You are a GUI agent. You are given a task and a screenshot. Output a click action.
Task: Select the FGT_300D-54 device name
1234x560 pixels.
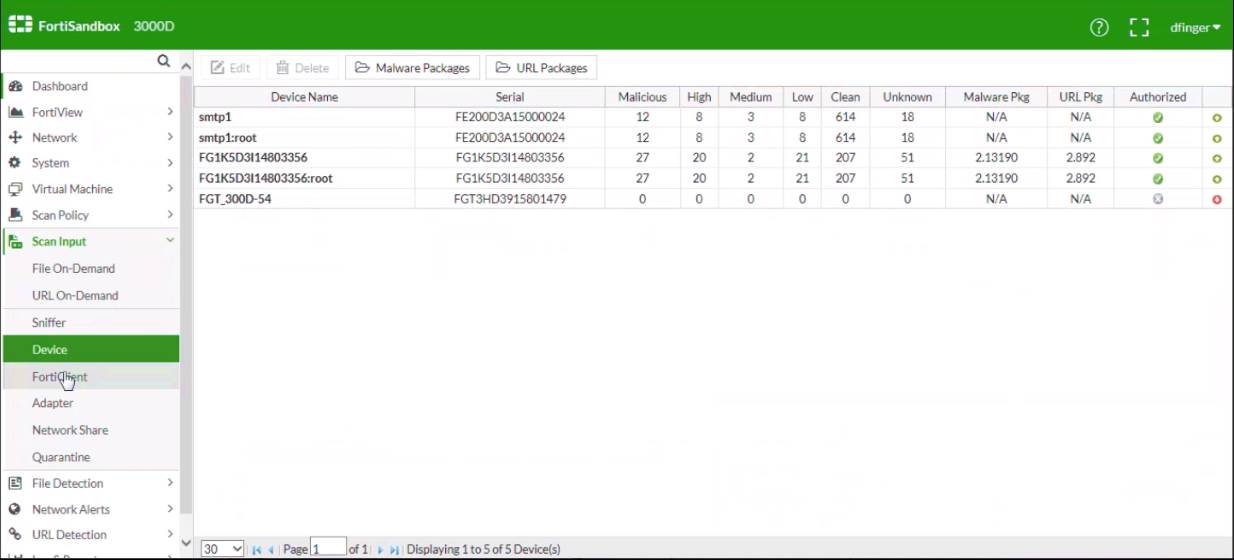235,199
